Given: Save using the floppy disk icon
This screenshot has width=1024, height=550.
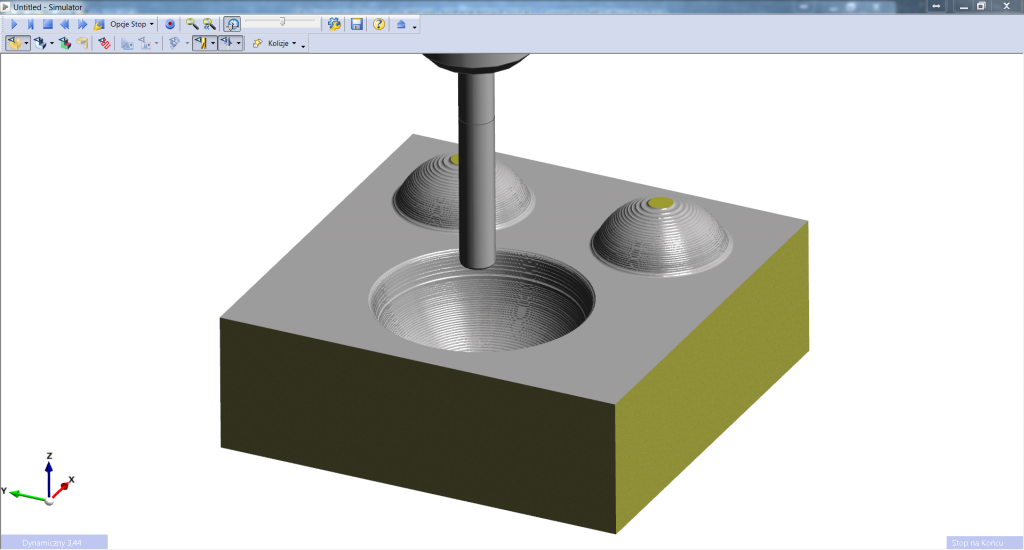Looking at the screenshot, I should pos(356,24).
